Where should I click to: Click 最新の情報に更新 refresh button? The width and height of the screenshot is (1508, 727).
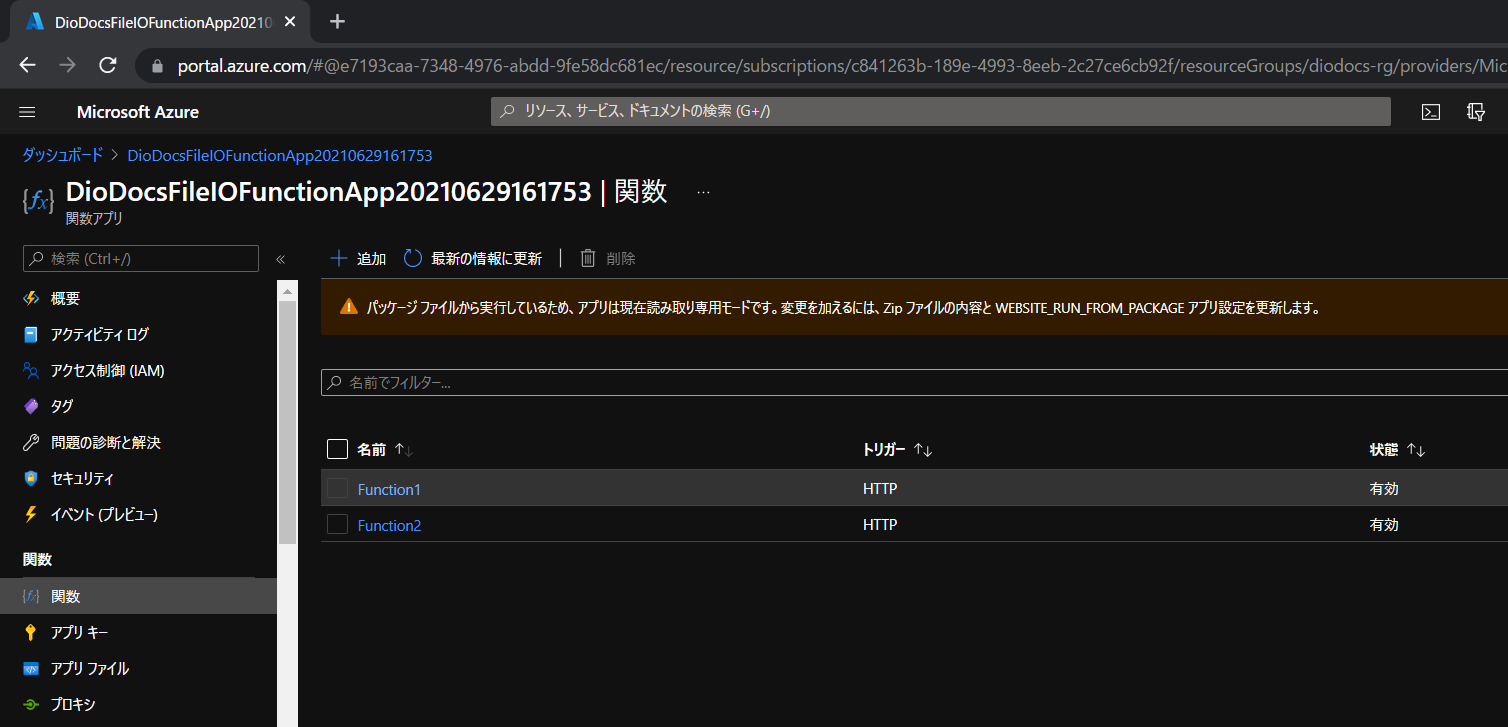coord(473,259)
